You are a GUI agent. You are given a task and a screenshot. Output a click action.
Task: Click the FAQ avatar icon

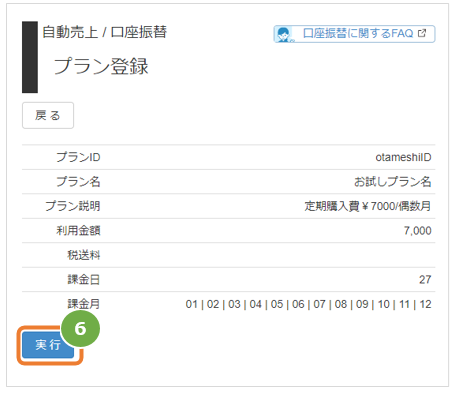click(284, 34)
